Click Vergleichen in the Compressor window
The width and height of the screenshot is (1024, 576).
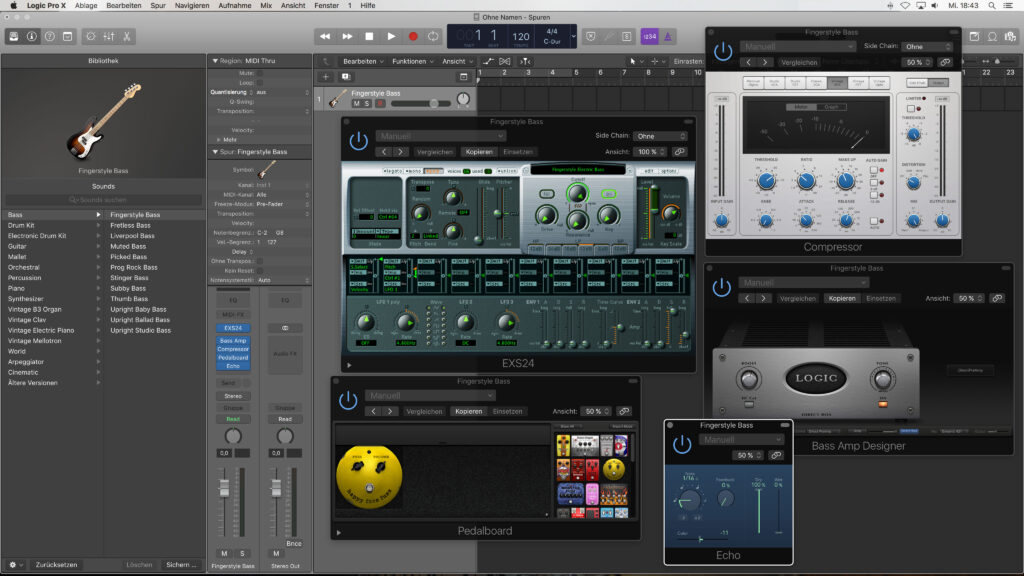(799, 62)
